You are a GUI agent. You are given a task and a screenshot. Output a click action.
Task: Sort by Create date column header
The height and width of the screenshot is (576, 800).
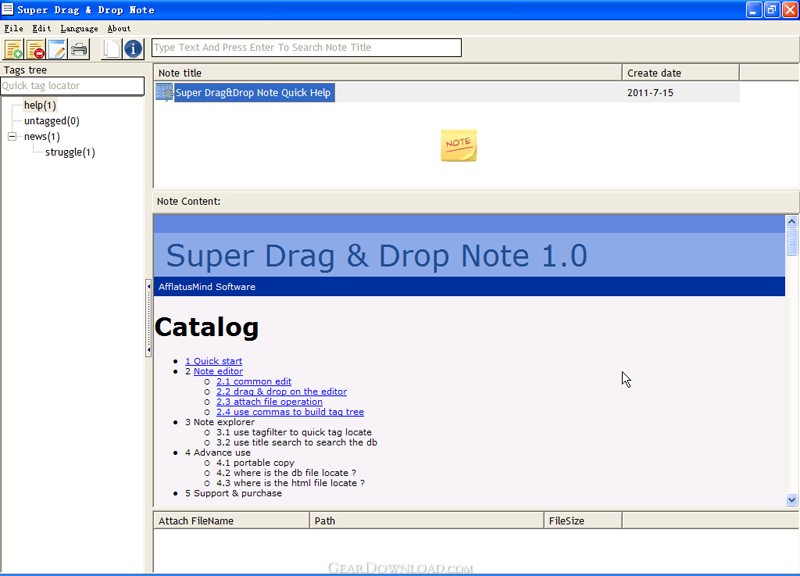[680, 73]
